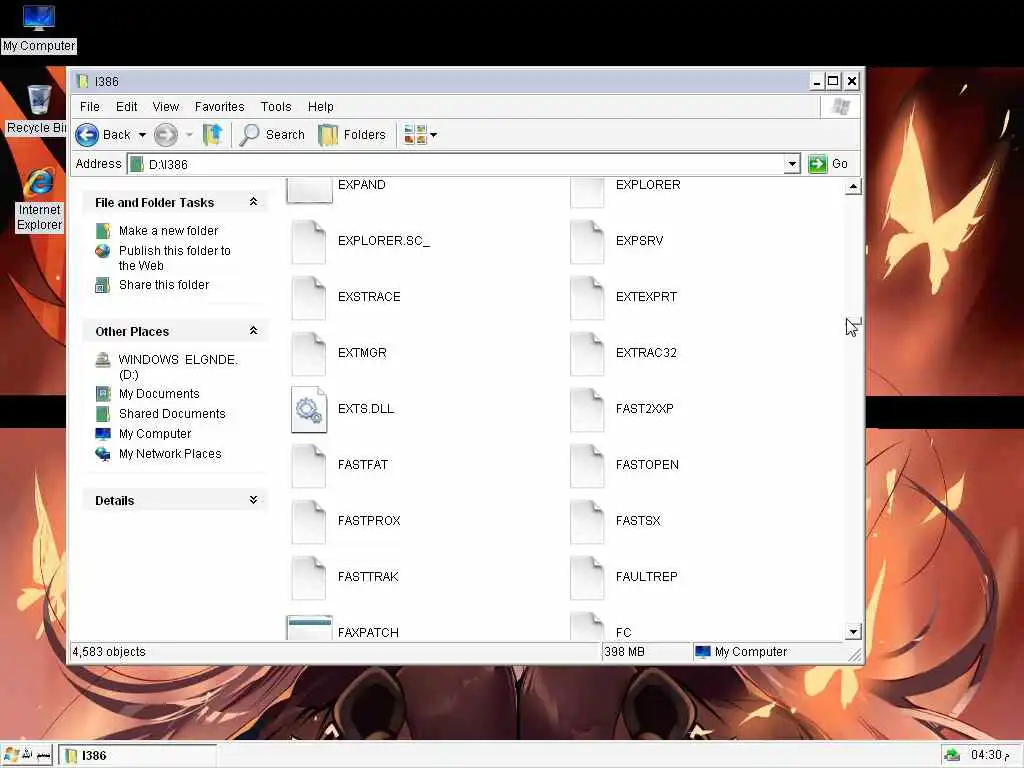The image size is (1024, 768).
Task: Select the EXTS.DLL gear file icon
Action: (309, 409)
